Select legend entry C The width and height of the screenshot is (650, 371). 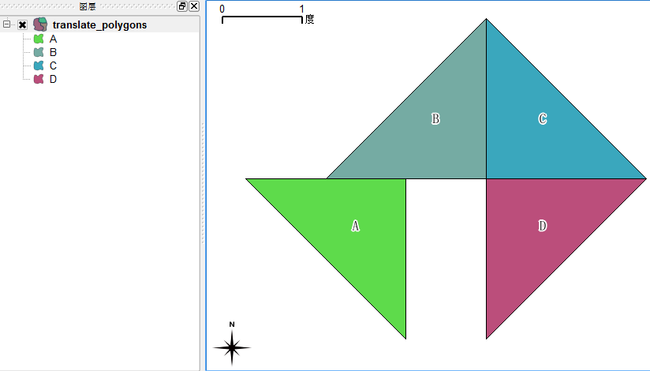click(53, 65)
